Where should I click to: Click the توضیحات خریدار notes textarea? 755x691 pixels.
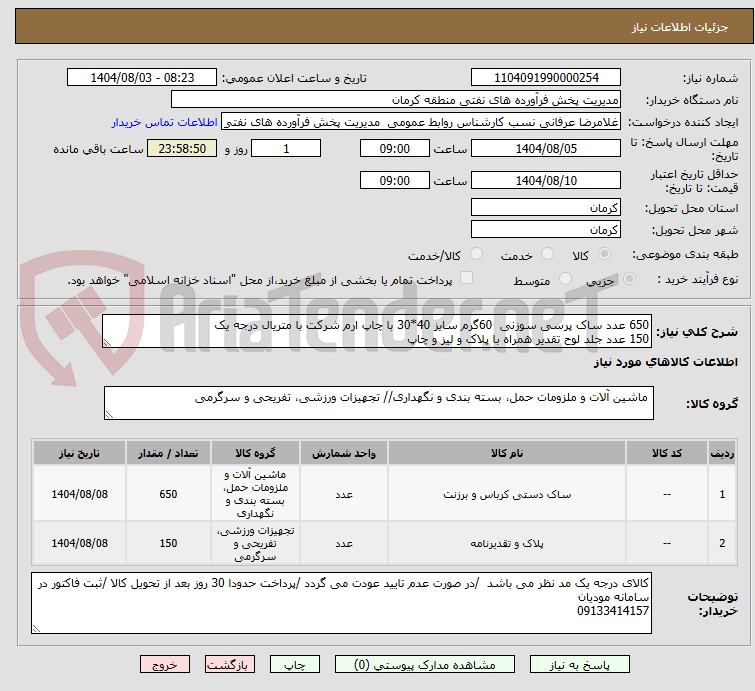(341, 603)
